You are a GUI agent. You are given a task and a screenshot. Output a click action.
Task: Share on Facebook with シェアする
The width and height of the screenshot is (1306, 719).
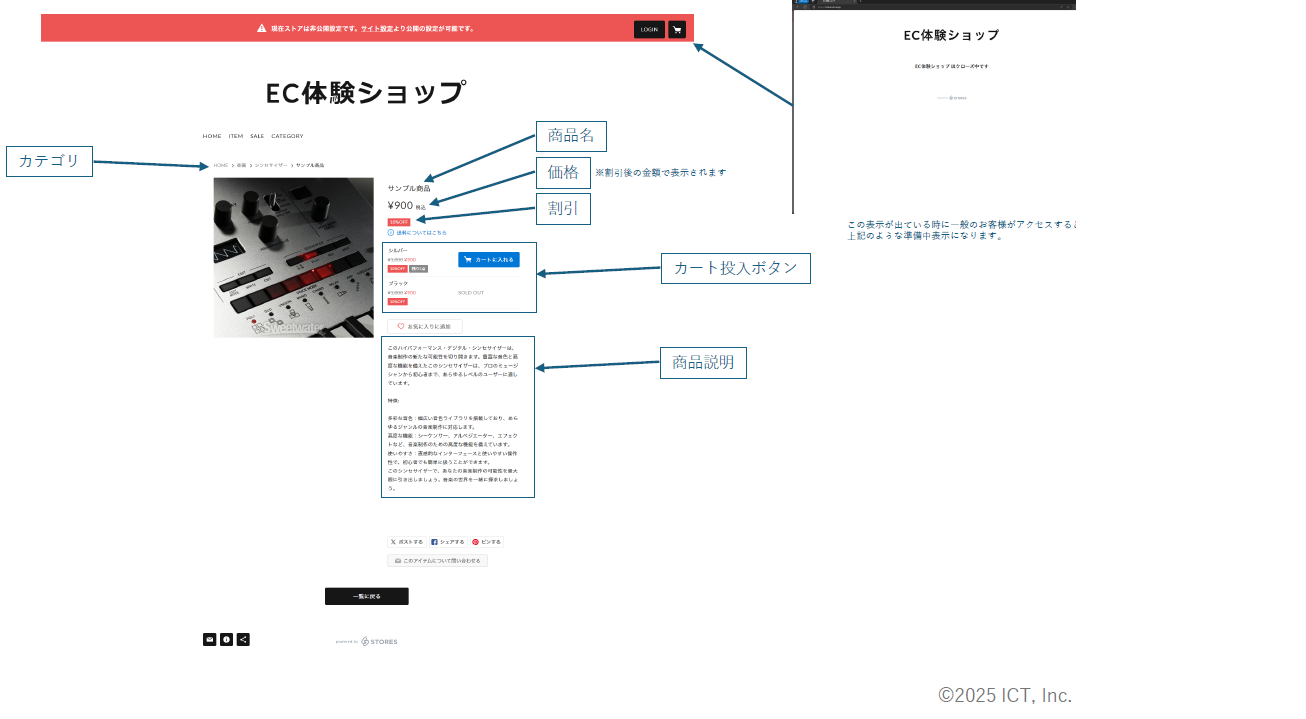pos(447,542)
